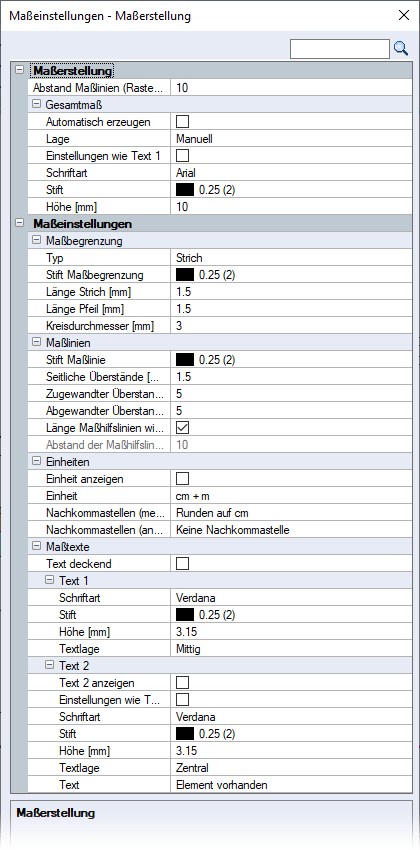Collapse the Maßlinien group
Screen dimensions: 420x850
point(37,342)
